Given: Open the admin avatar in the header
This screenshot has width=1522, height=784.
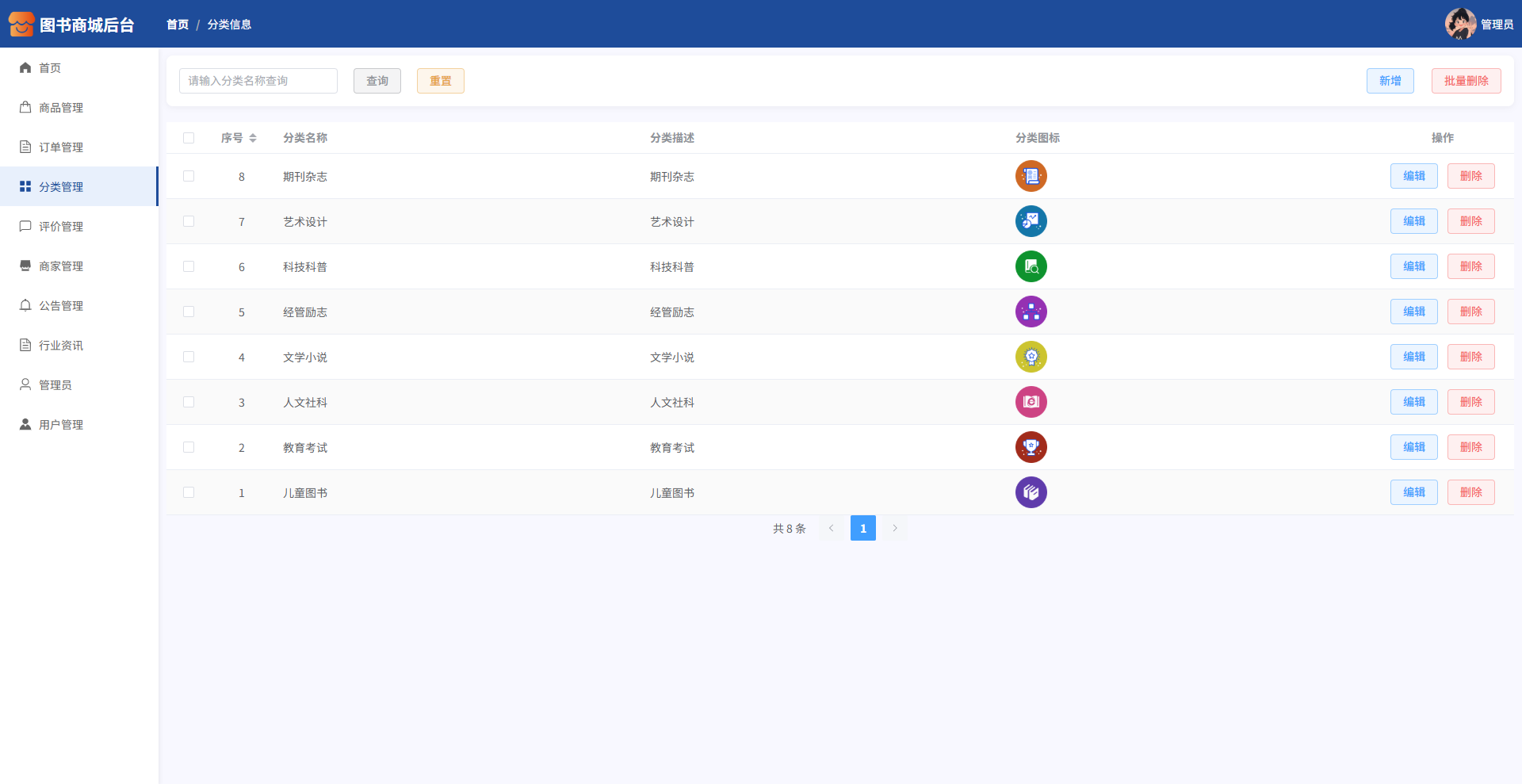Looking at the screenshot, I should click(1459, 24).
